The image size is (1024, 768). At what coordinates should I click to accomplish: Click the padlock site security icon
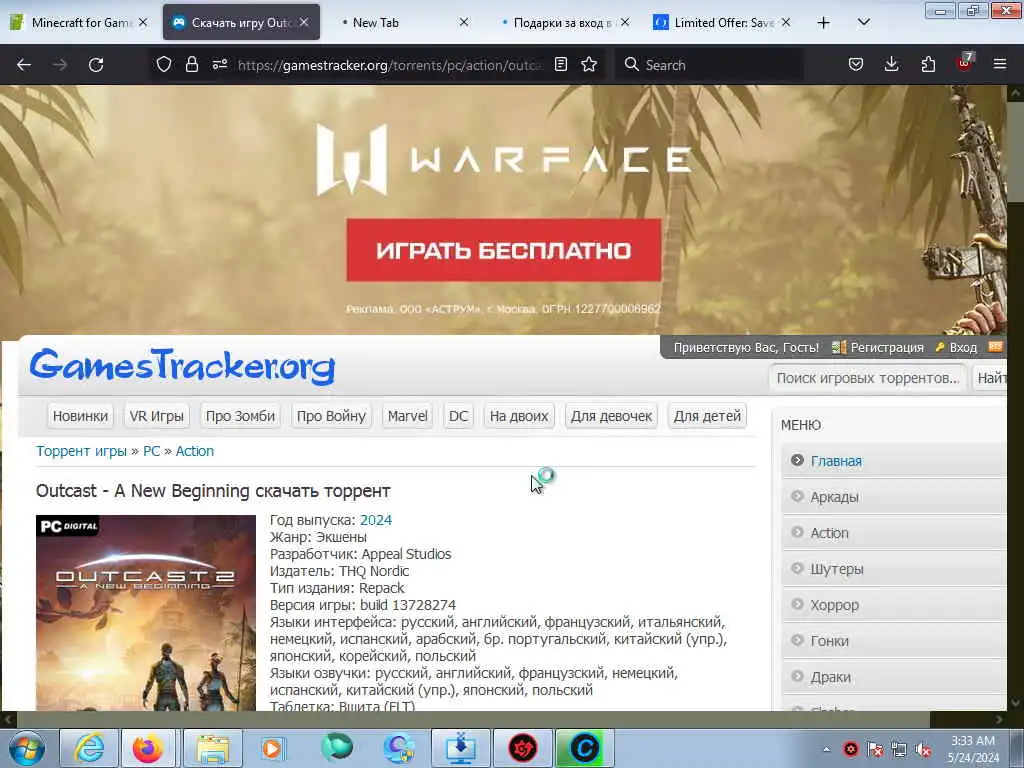click(x=191, y=64)
